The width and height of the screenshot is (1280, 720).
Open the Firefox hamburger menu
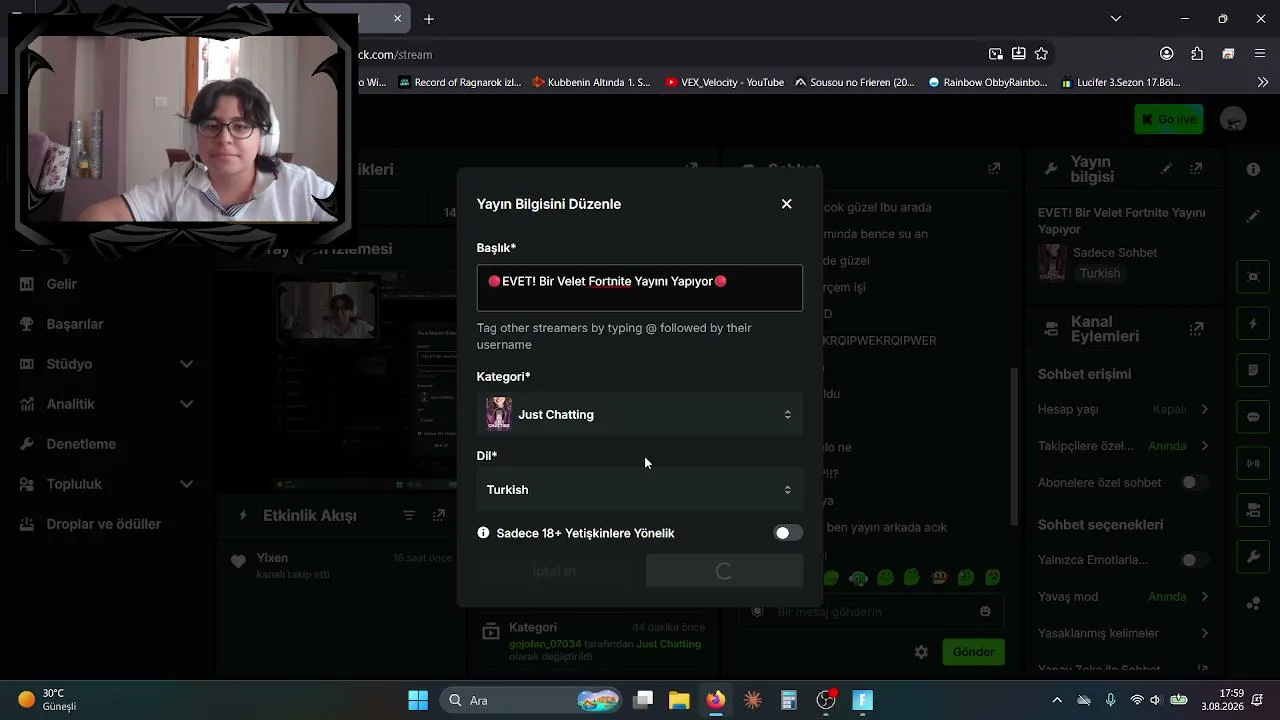(1260, 54)
